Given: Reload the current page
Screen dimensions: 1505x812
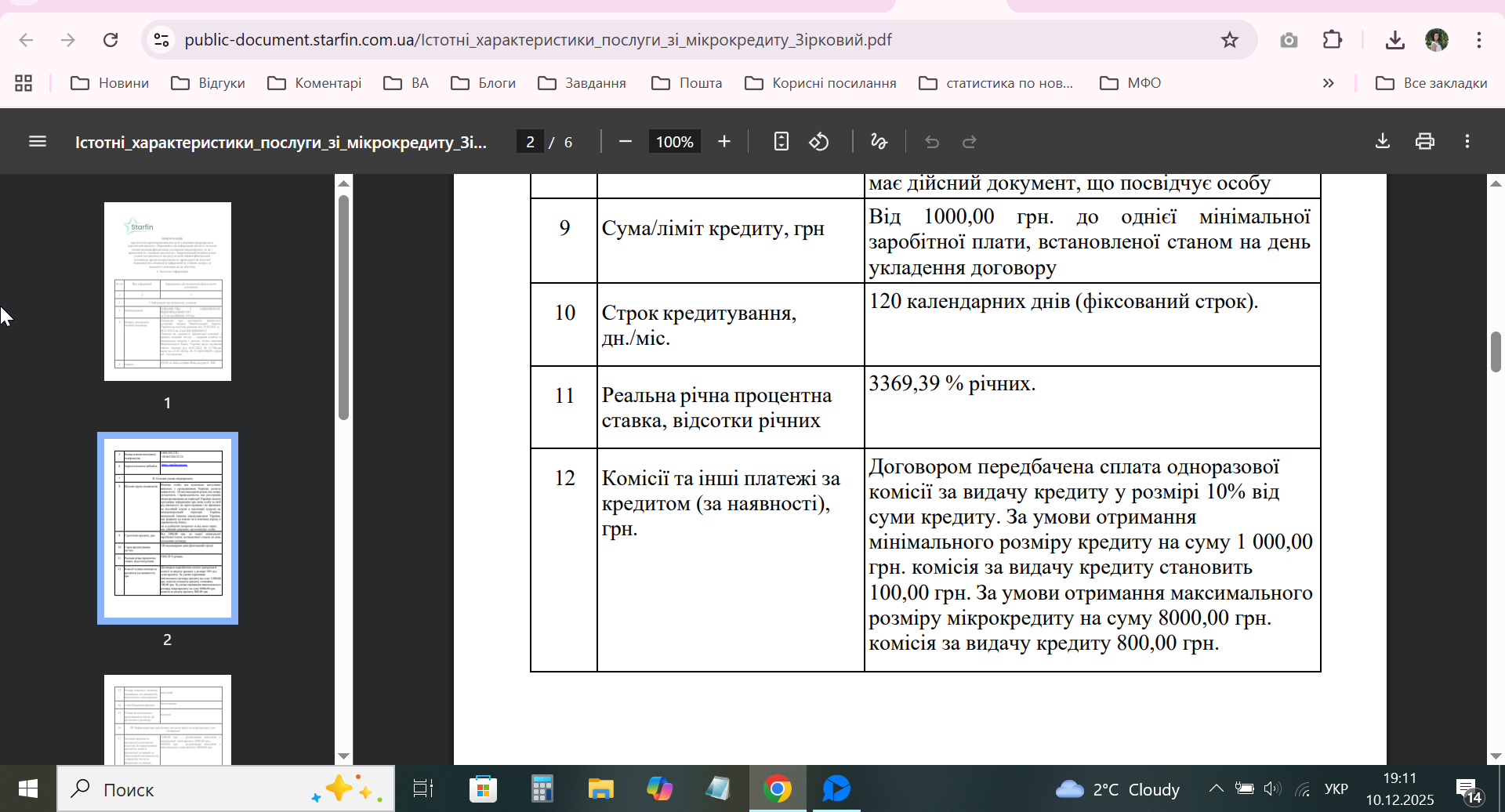Looking at the screenshot, I should [111, 40].
